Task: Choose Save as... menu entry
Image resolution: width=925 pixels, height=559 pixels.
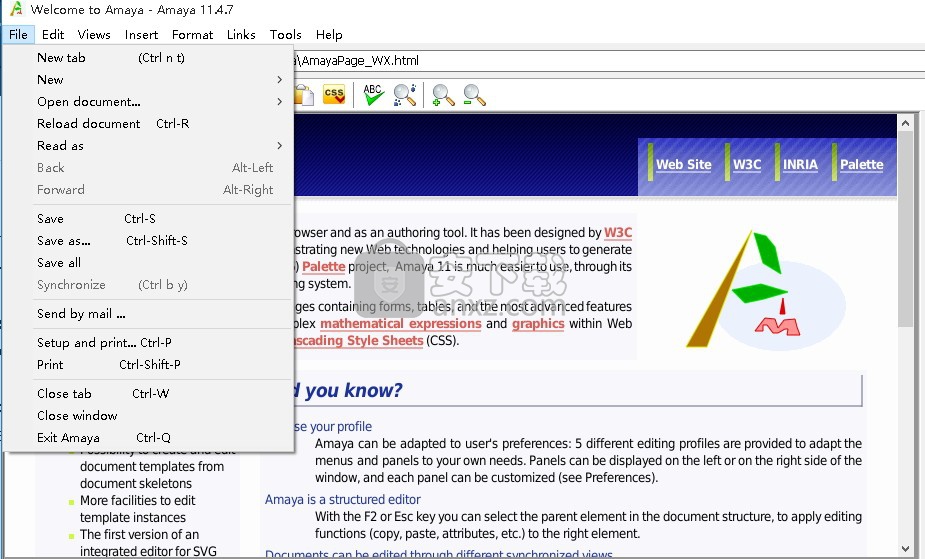Action: pyautogui.click(x=149, y=241)
